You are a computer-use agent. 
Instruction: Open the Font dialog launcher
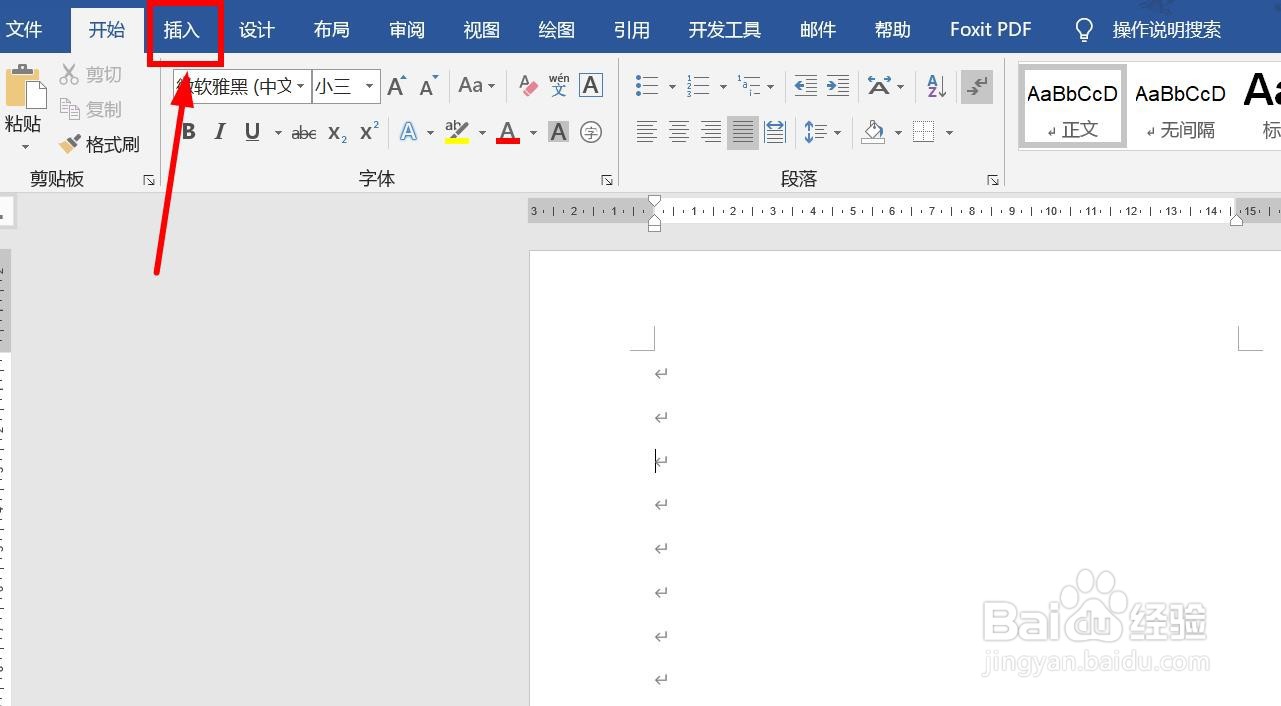point(608,179)
